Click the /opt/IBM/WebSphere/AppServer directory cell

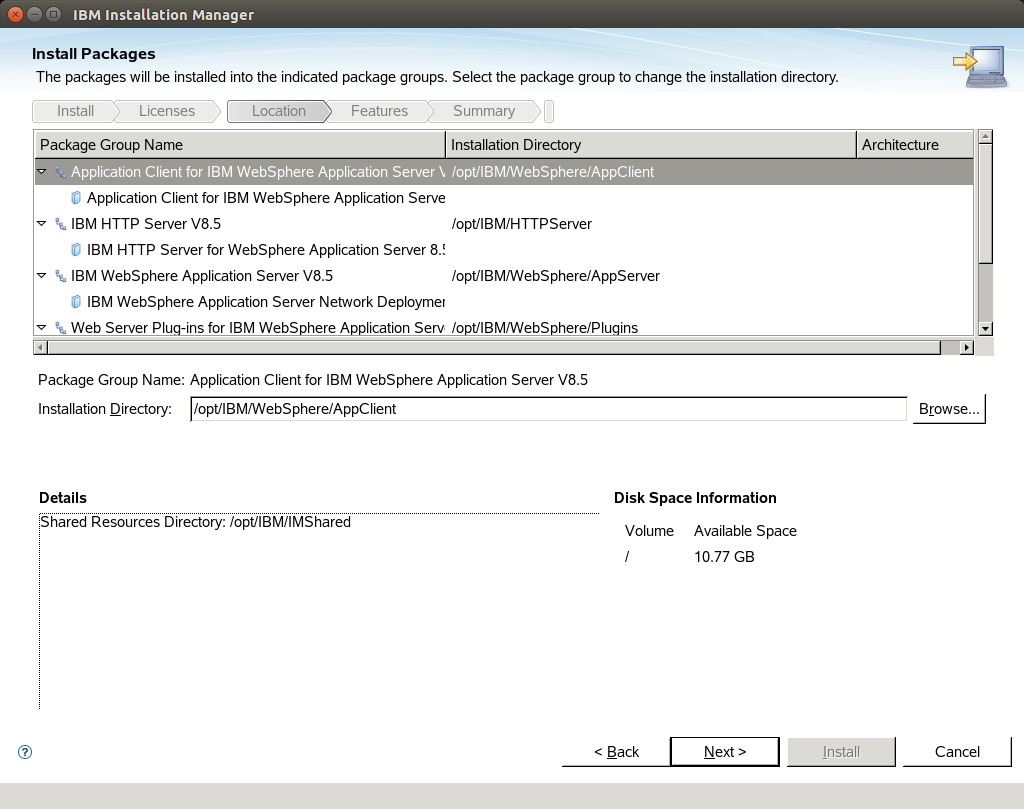click(x=556, y=276)
